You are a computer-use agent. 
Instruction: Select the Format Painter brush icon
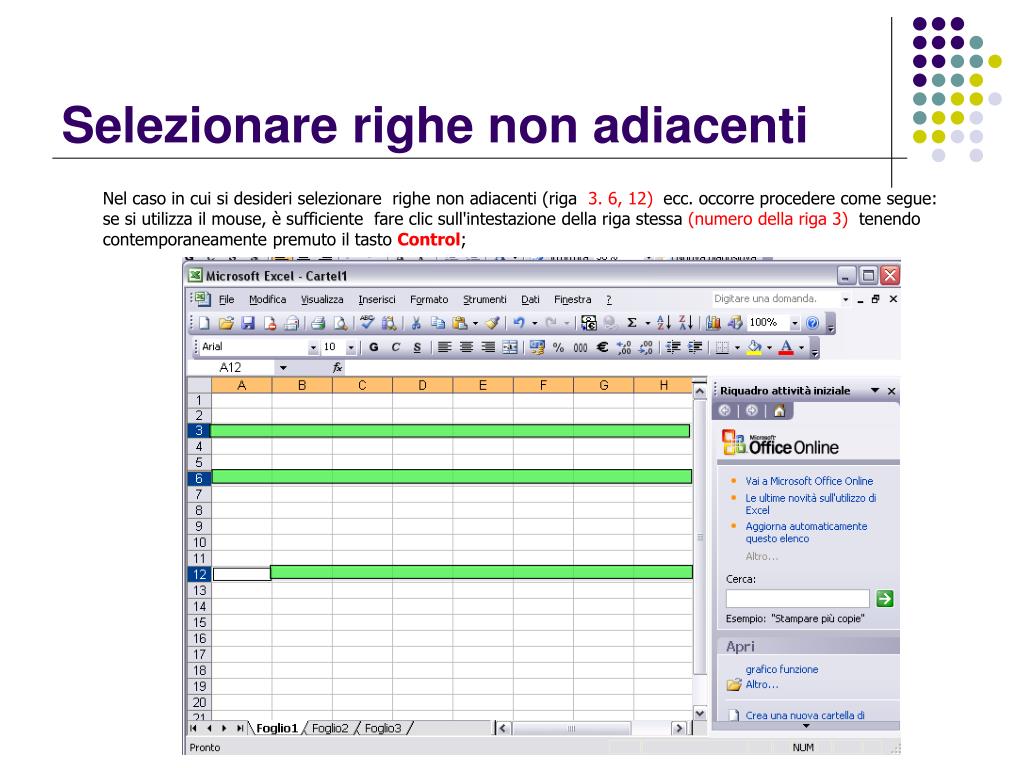pos(493,323)
